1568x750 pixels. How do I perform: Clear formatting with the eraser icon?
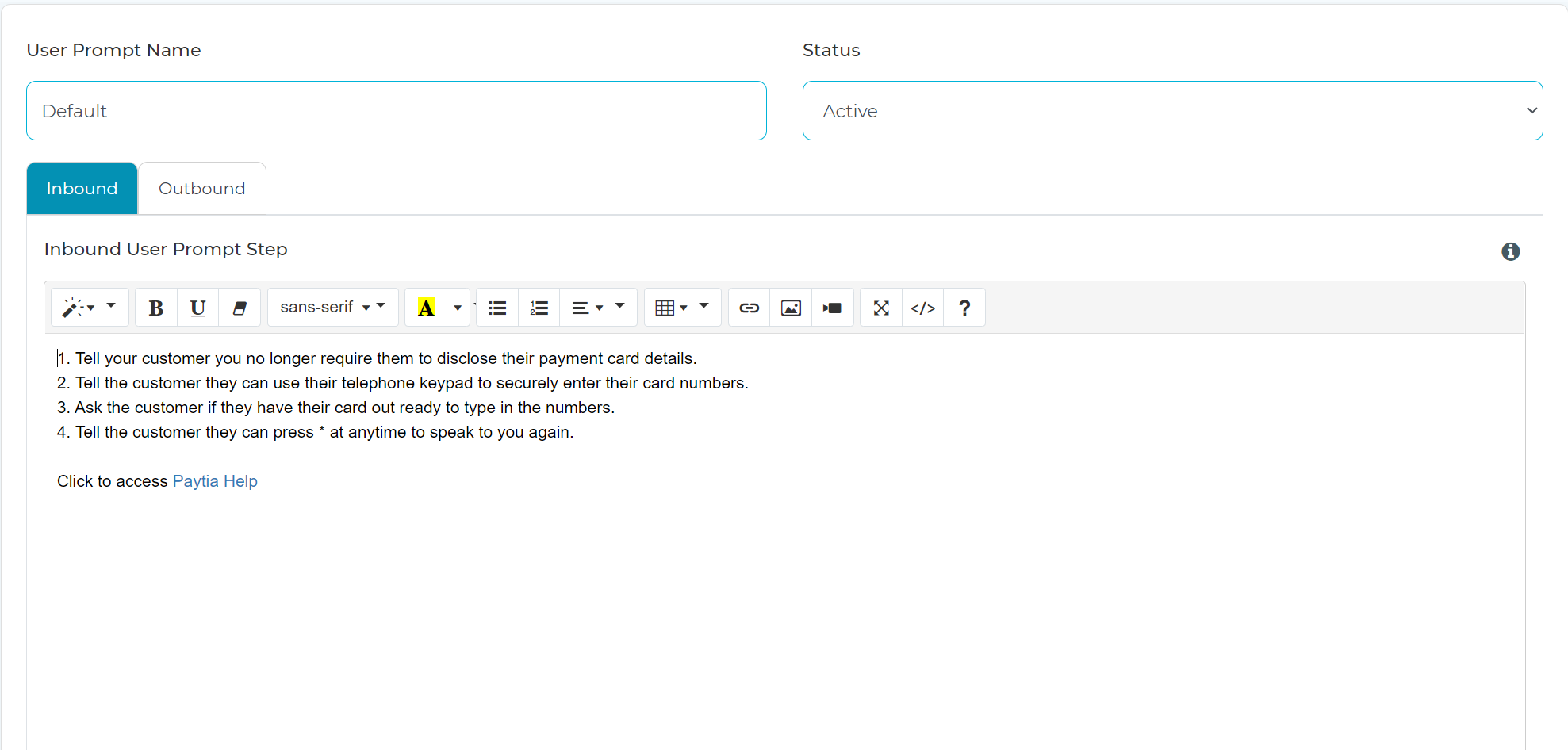(x=240, y=308)
